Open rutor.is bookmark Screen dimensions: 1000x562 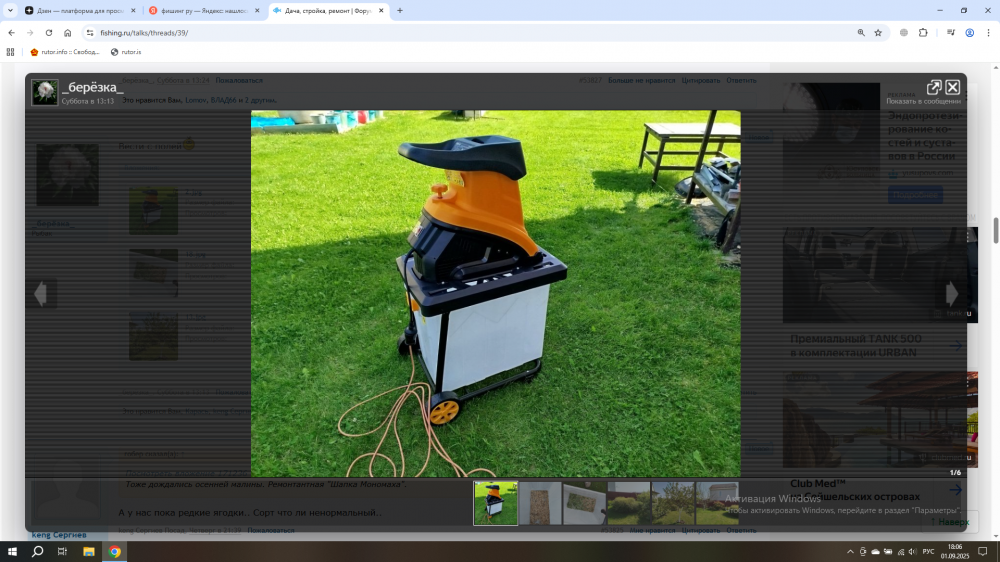click(x=126, y=52)
